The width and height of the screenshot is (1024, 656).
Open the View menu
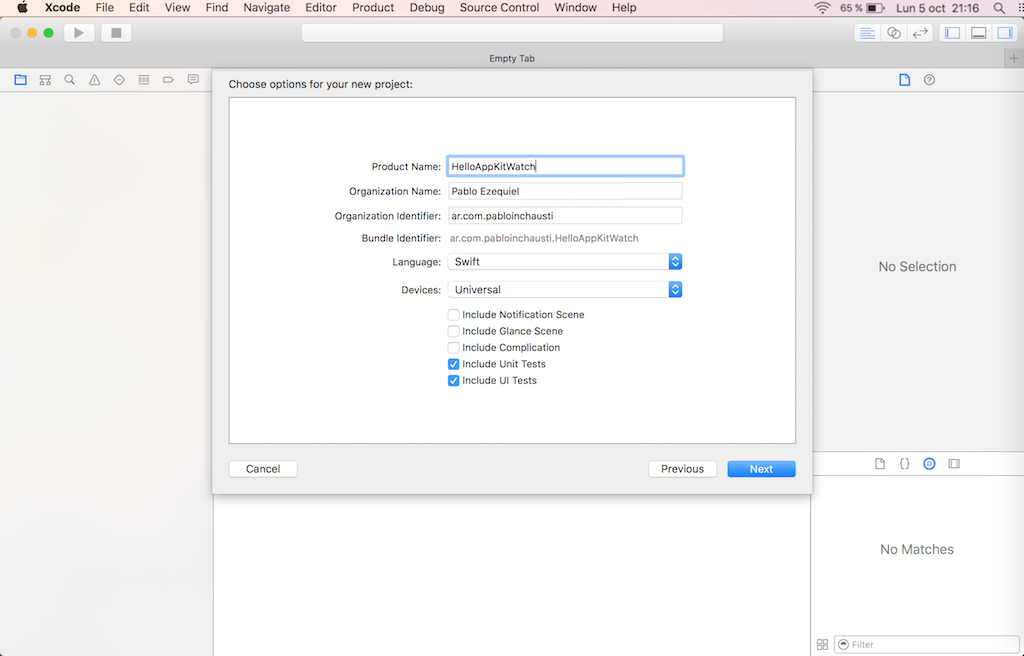(x=177, y=8)
